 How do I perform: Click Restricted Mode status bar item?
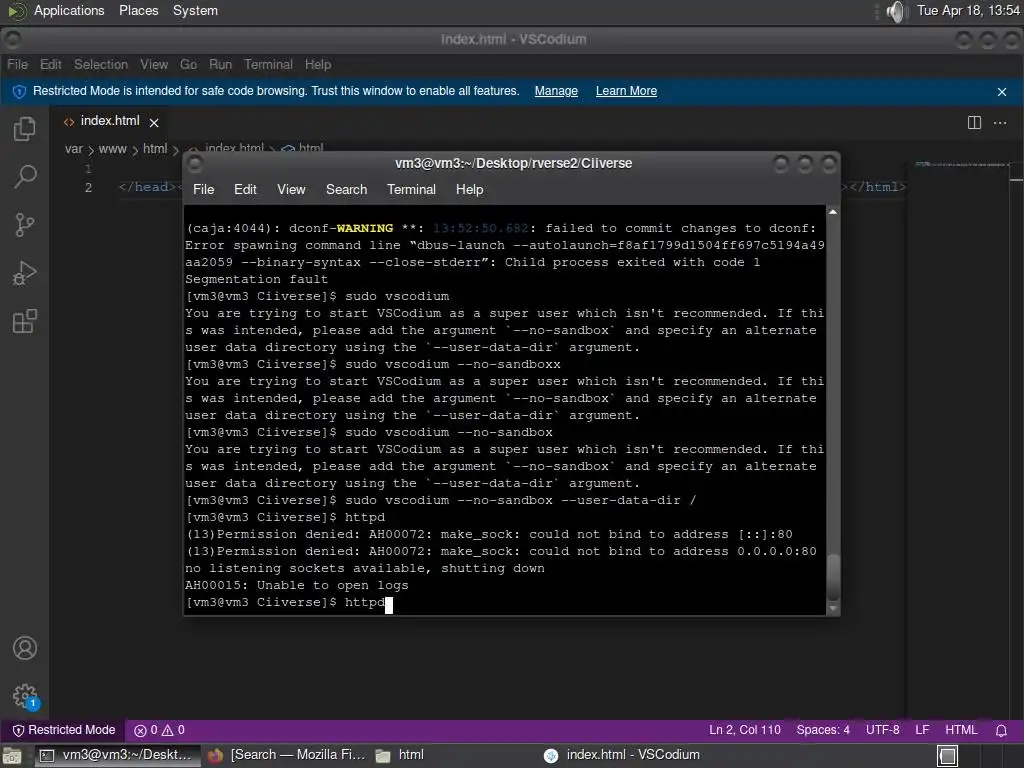tap(64, 730)
